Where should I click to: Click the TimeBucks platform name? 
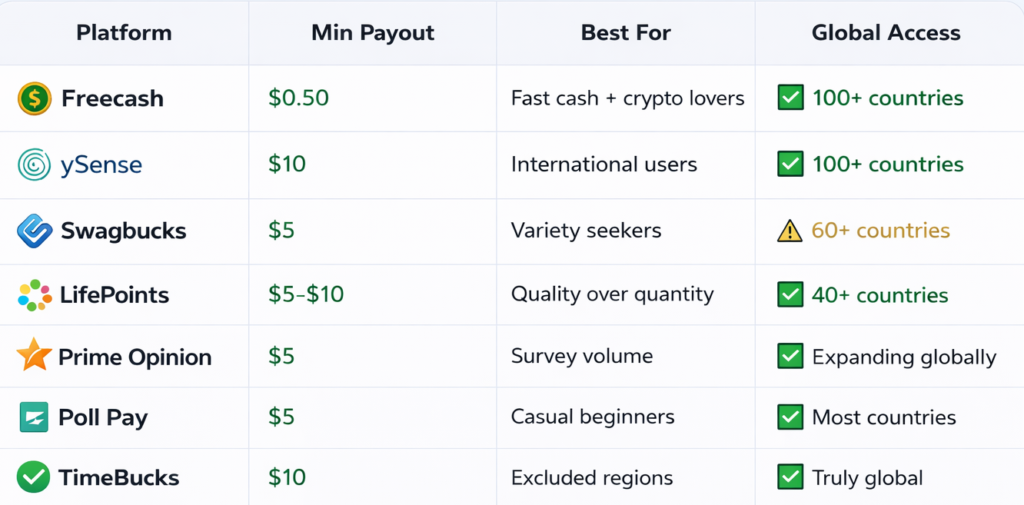(x=120, y=478)
